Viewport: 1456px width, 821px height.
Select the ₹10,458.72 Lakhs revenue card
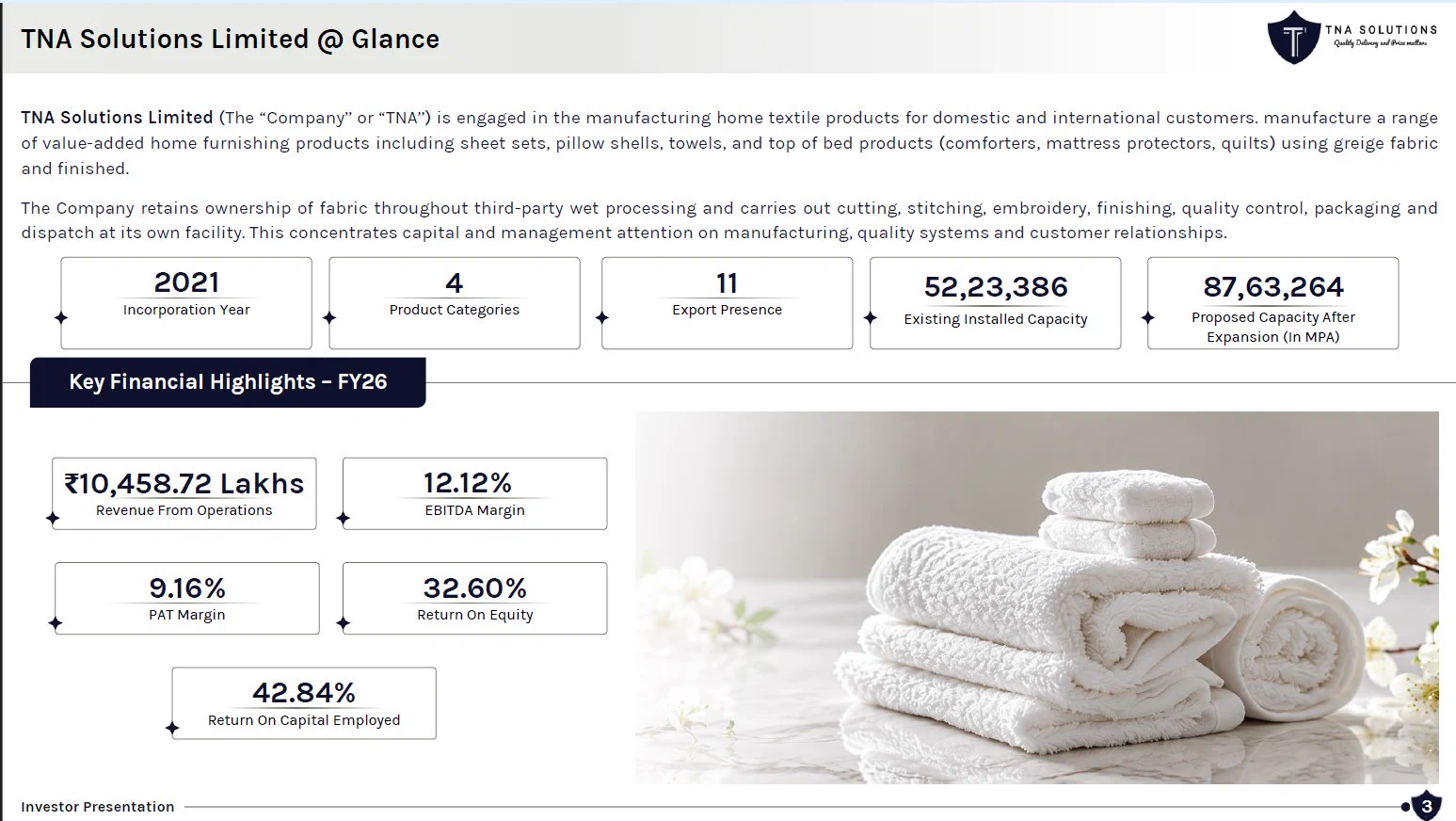[184, 493]
